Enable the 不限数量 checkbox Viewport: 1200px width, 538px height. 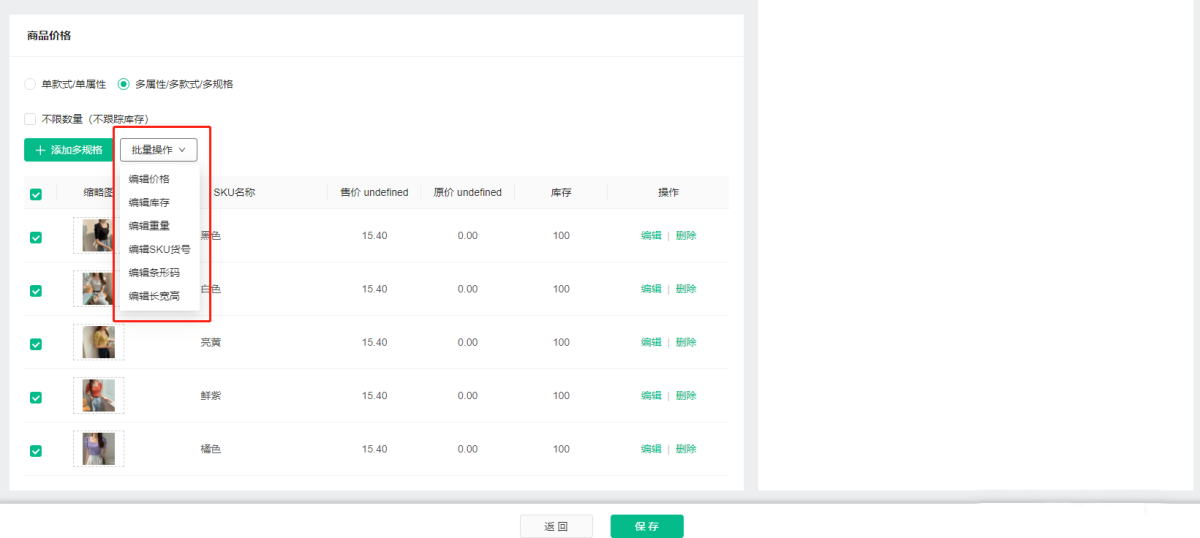(30, 119)
